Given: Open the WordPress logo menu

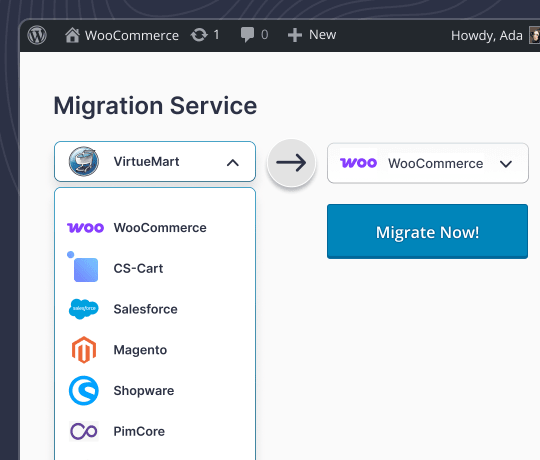Looking at the screenshot, I should click(x=37, y=35).
